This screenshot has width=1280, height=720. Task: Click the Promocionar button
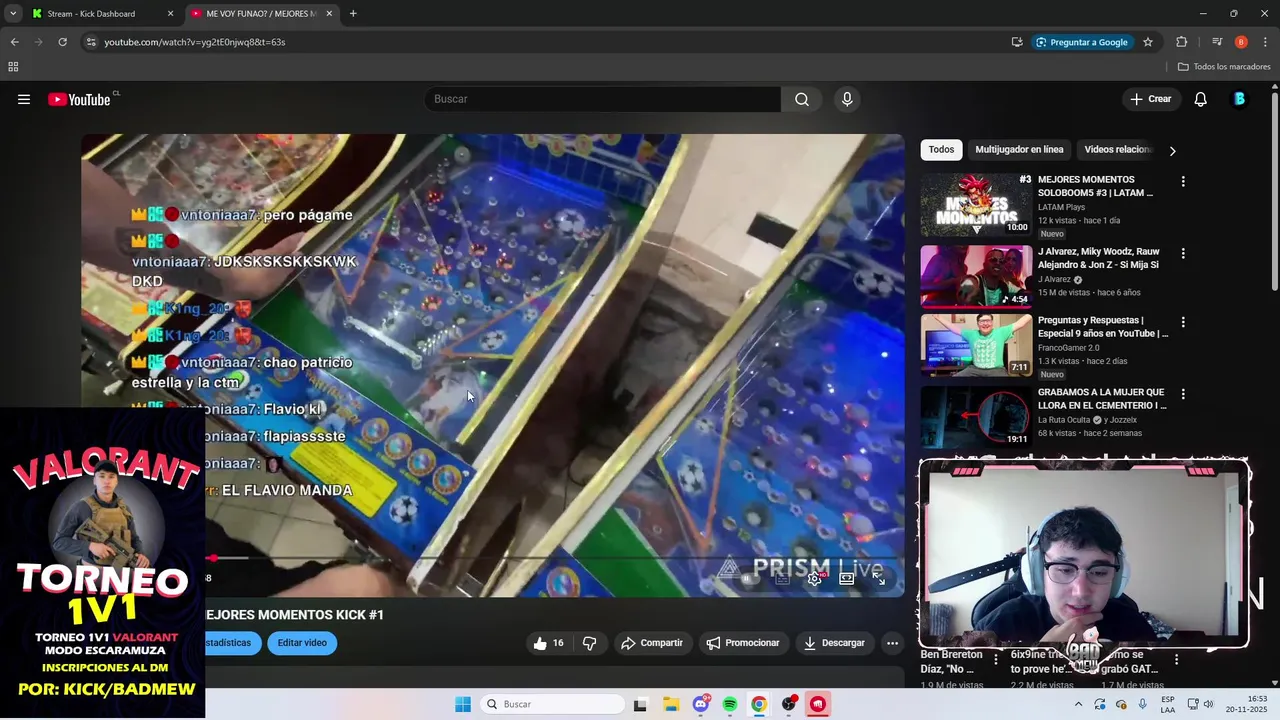[x=742, y=643]
